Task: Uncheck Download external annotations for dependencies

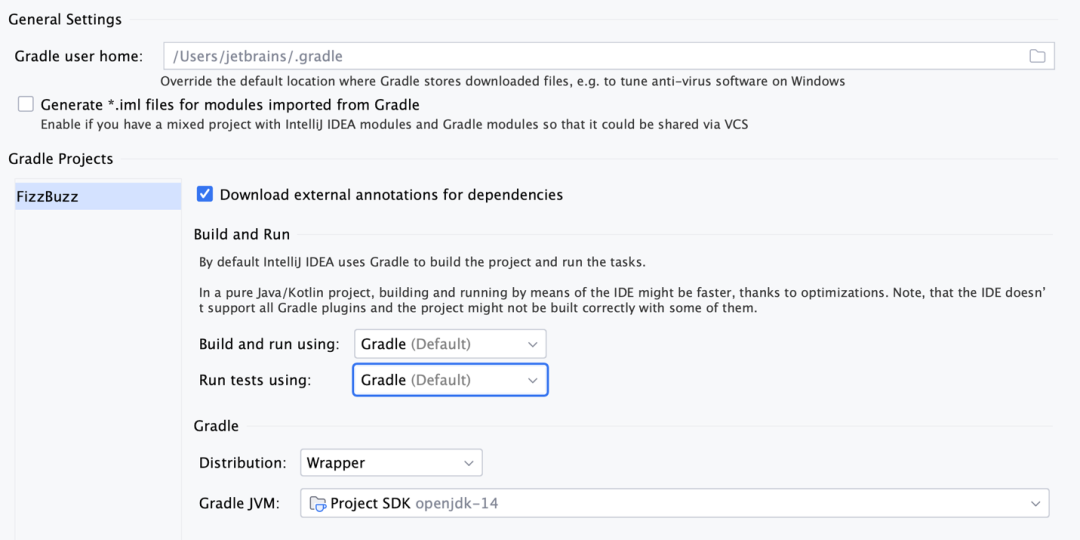Action: (205, 194)
